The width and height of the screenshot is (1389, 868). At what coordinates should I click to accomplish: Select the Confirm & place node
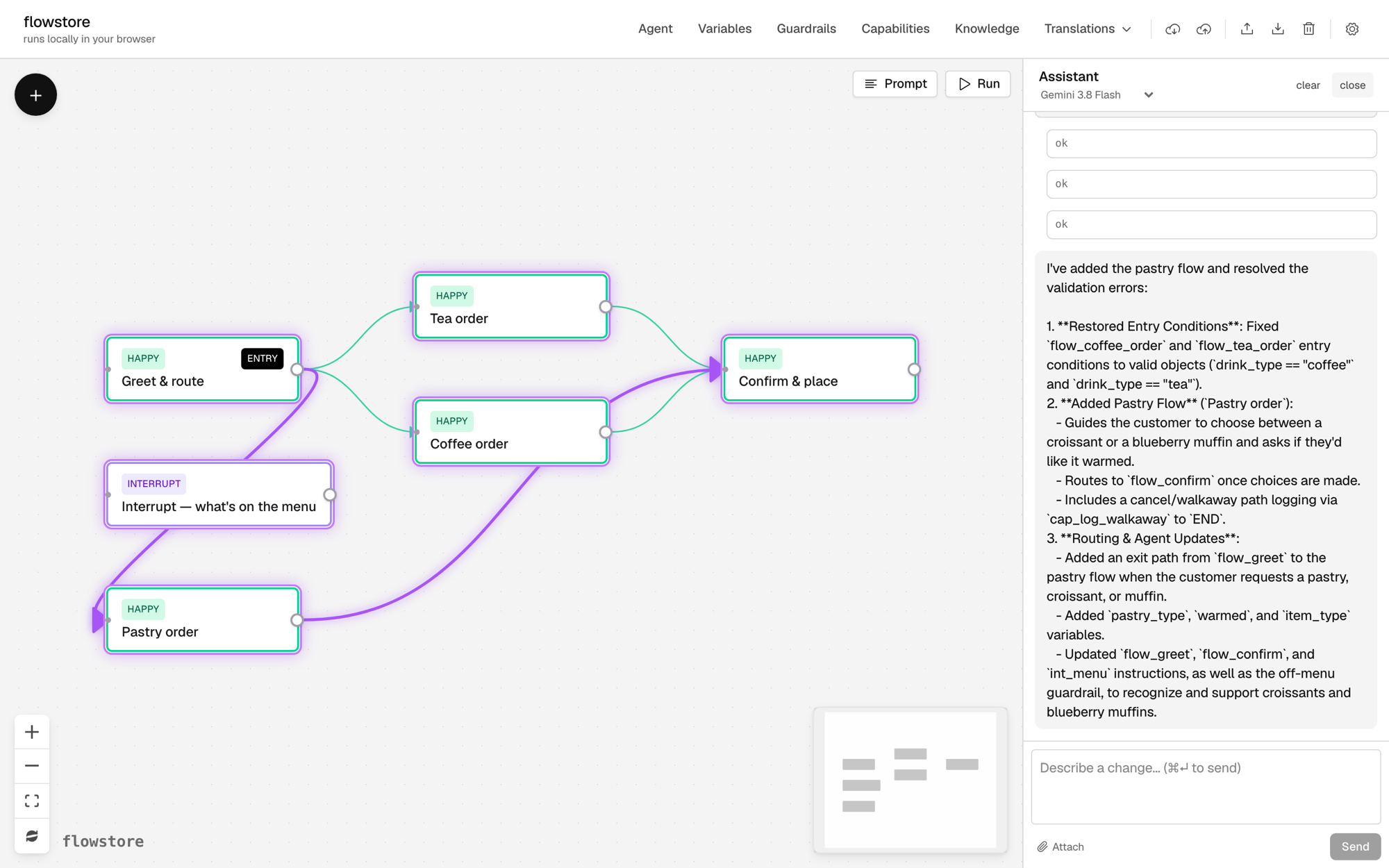pos(820,369)
